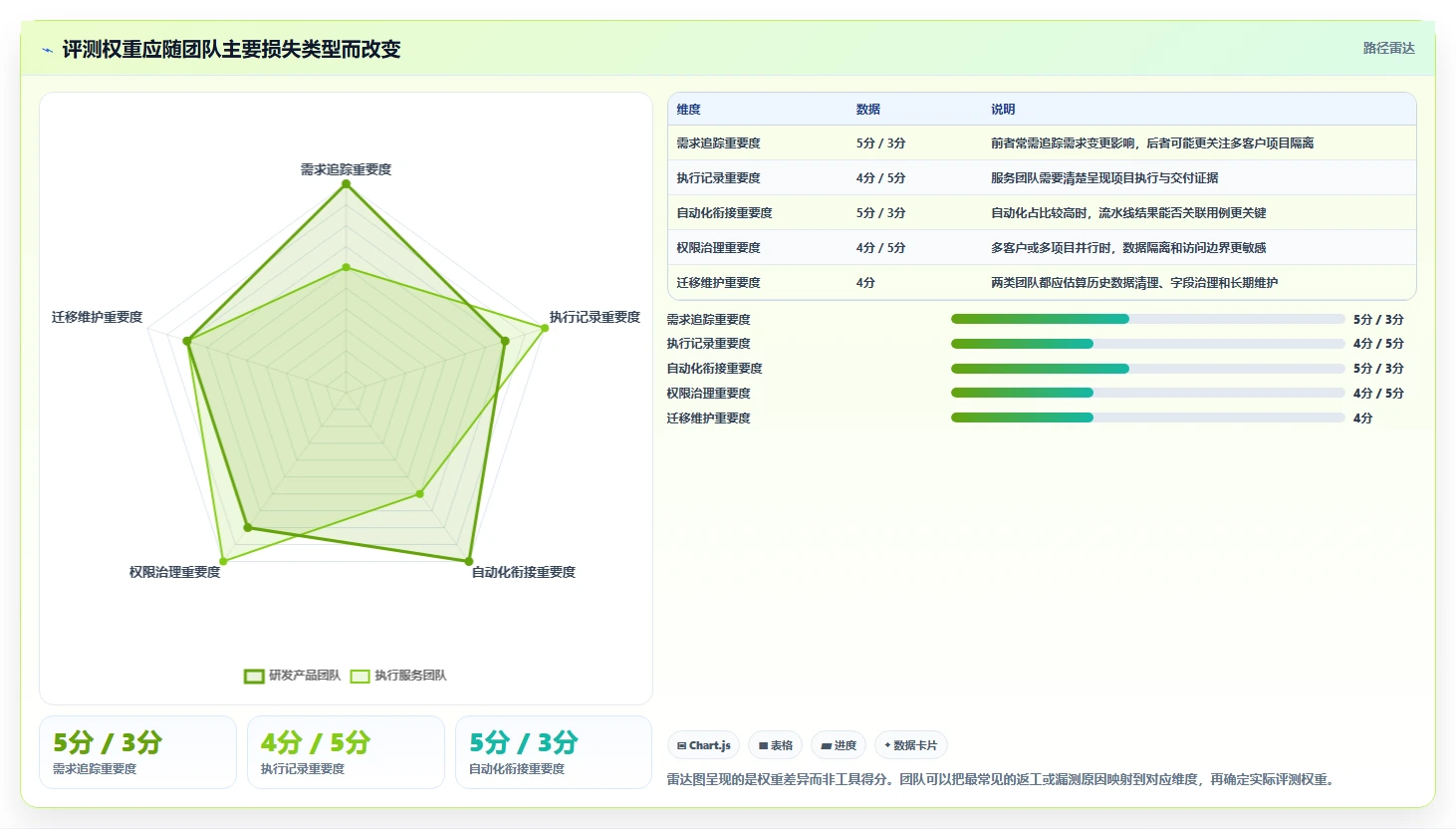Click the 迁移维护重要度 progress bar
The width and height of the screenshot is (1456, 829).
point(1147,418)
